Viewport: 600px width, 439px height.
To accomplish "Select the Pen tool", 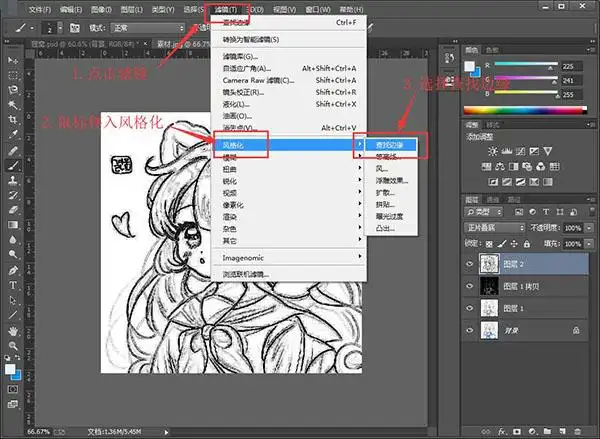I will [13, 270].
